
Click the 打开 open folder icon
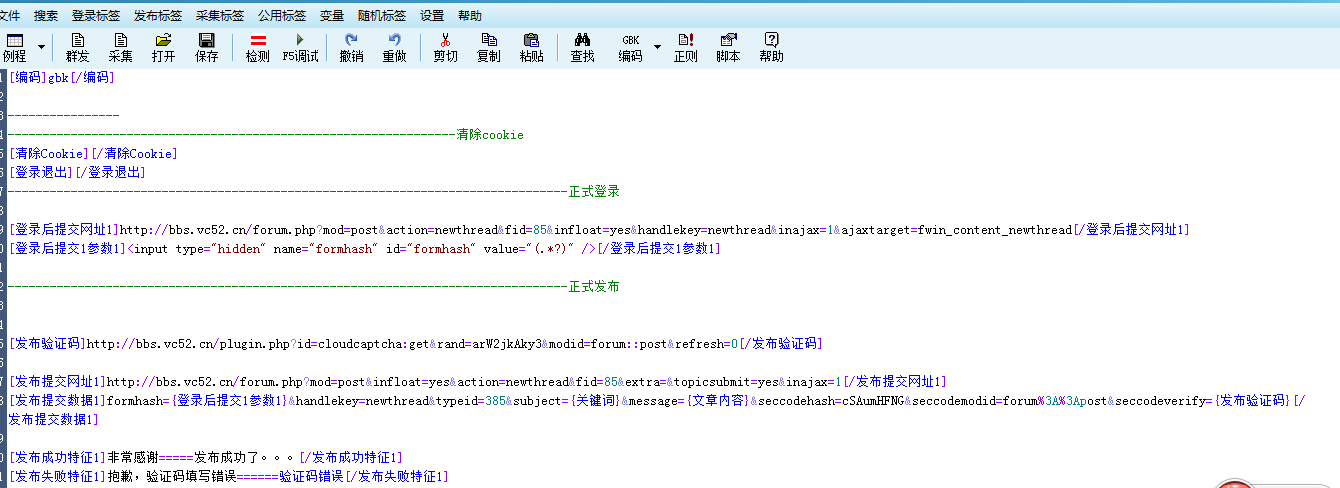pyautogui.click(x=164, y=47)
